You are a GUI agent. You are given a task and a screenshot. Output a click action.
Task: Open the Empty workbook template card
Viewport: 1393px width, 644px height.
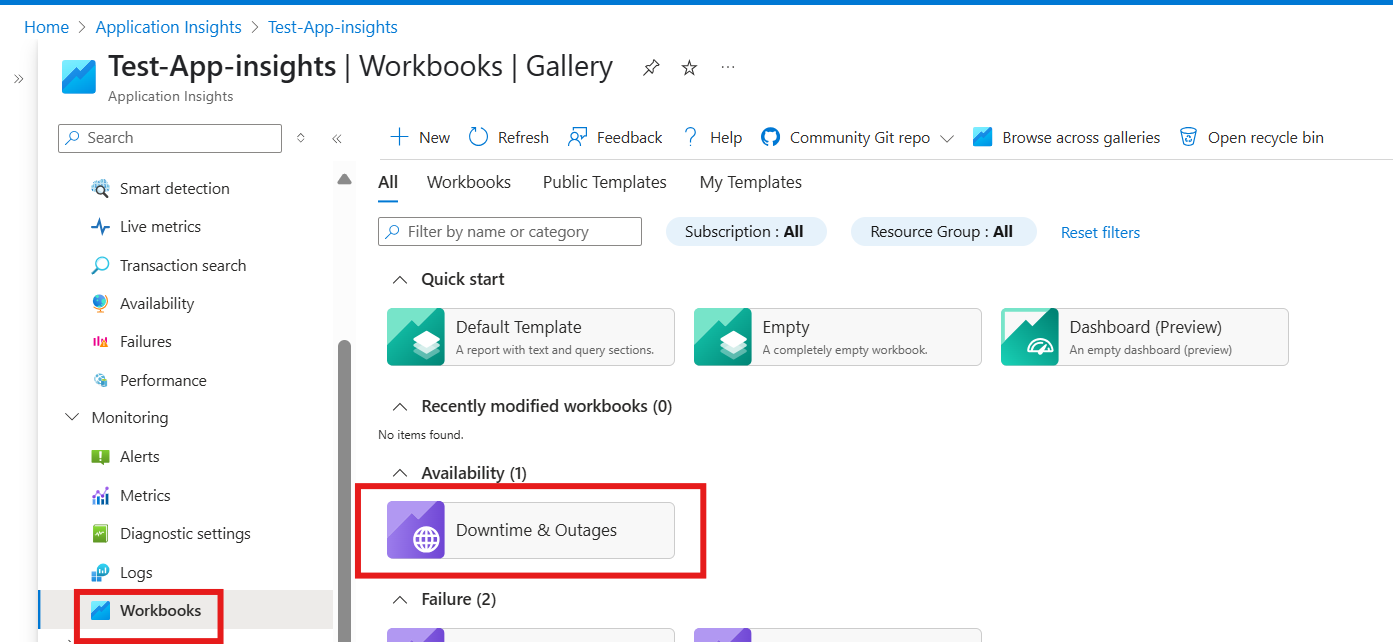point(838,337)
